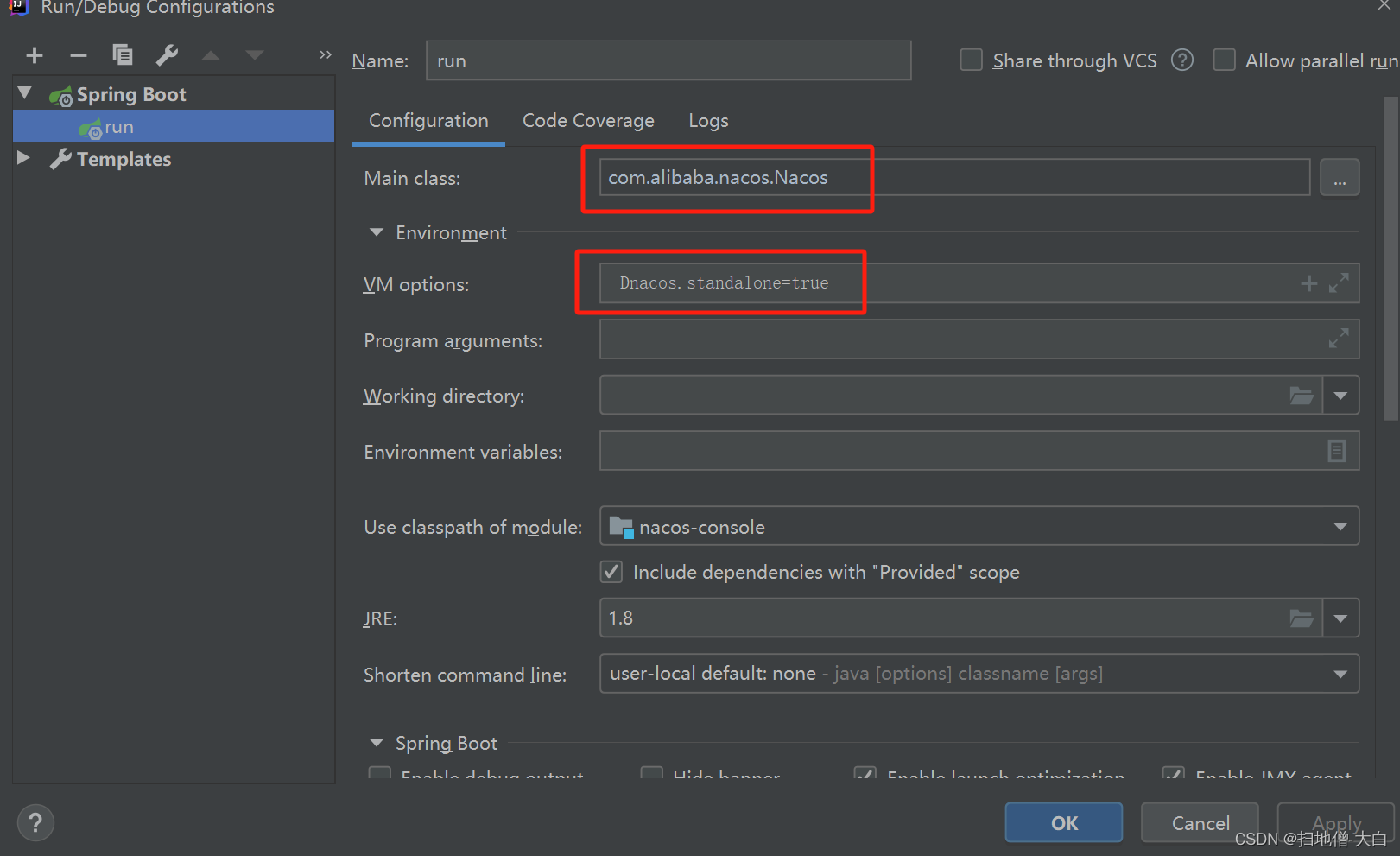Uncheck Include dependencies with Provided scope
The image size is (1400, 856).
[611, 572]
